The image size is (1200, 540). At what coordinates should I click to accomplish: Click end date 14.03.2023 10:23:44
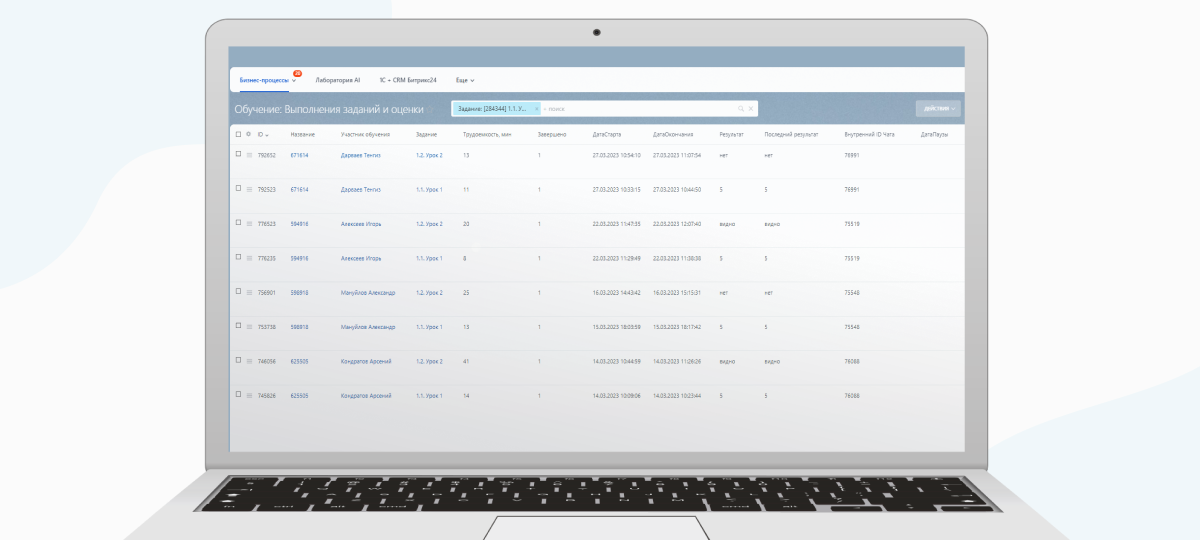677,396
